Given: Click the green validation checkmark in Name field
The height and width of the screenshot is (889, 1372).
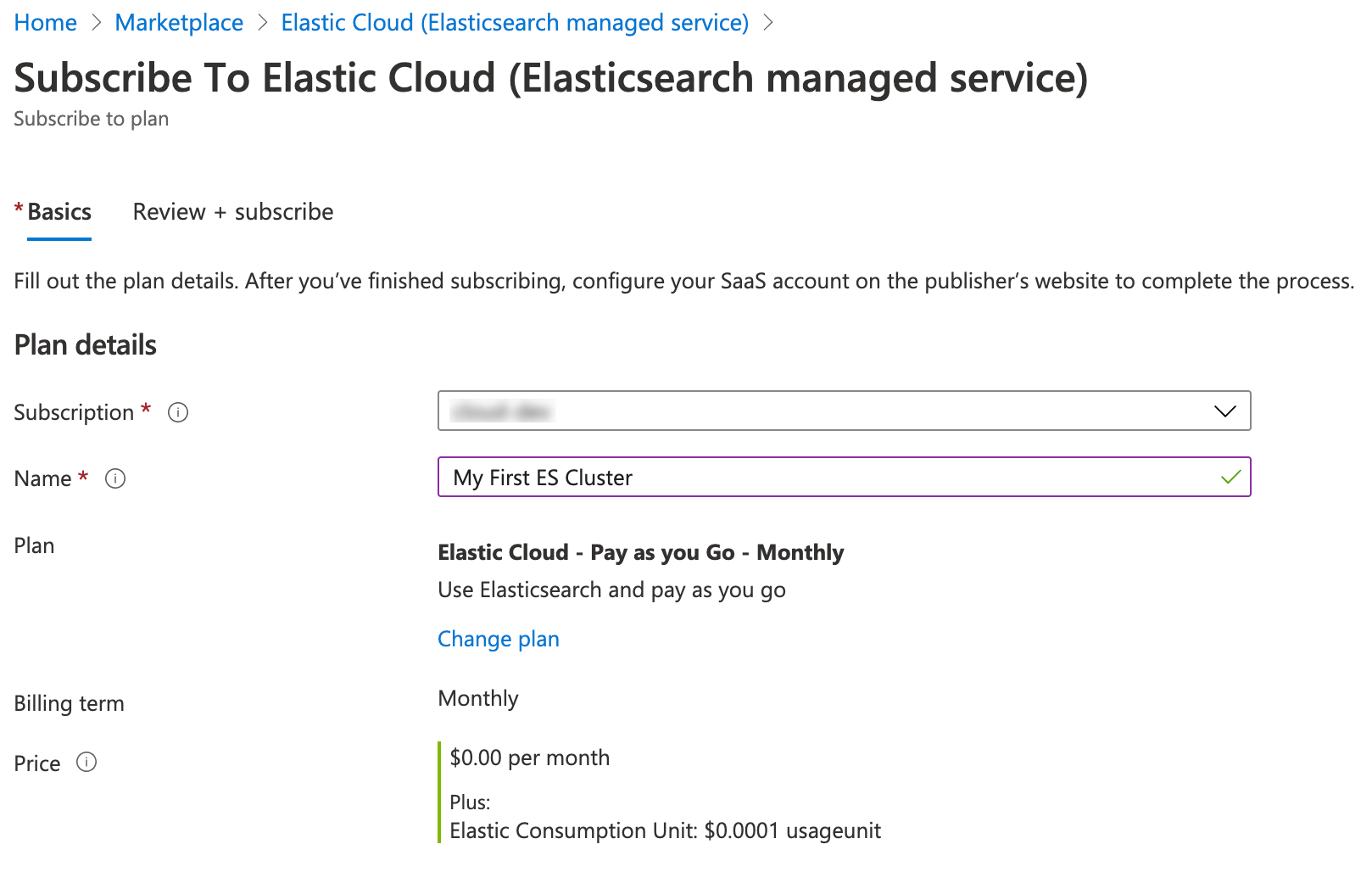Looking at the screenshot, I should [x=1230, y=478].
